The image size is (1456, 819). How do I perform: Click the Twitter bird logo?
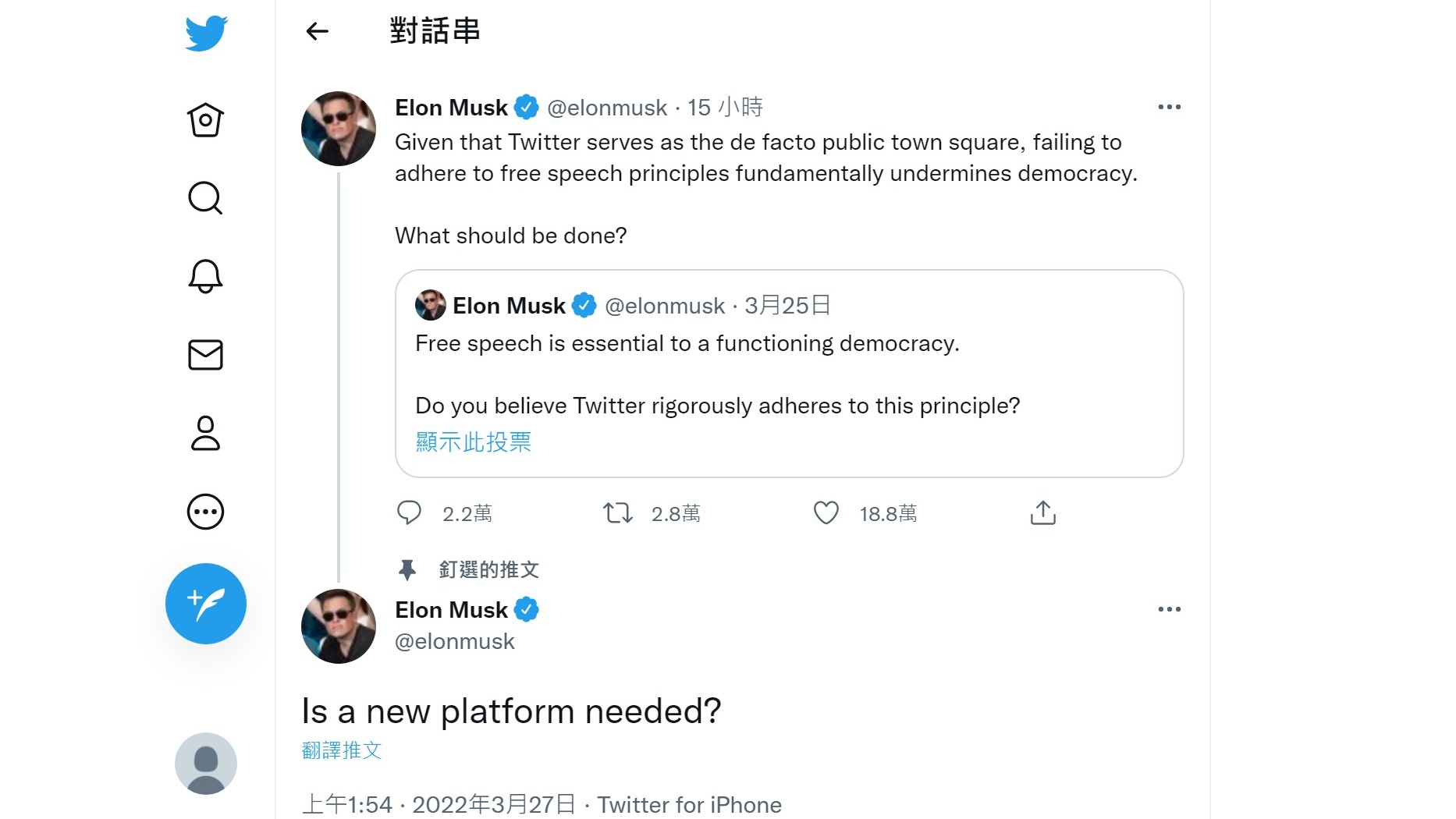pos(206,34)
